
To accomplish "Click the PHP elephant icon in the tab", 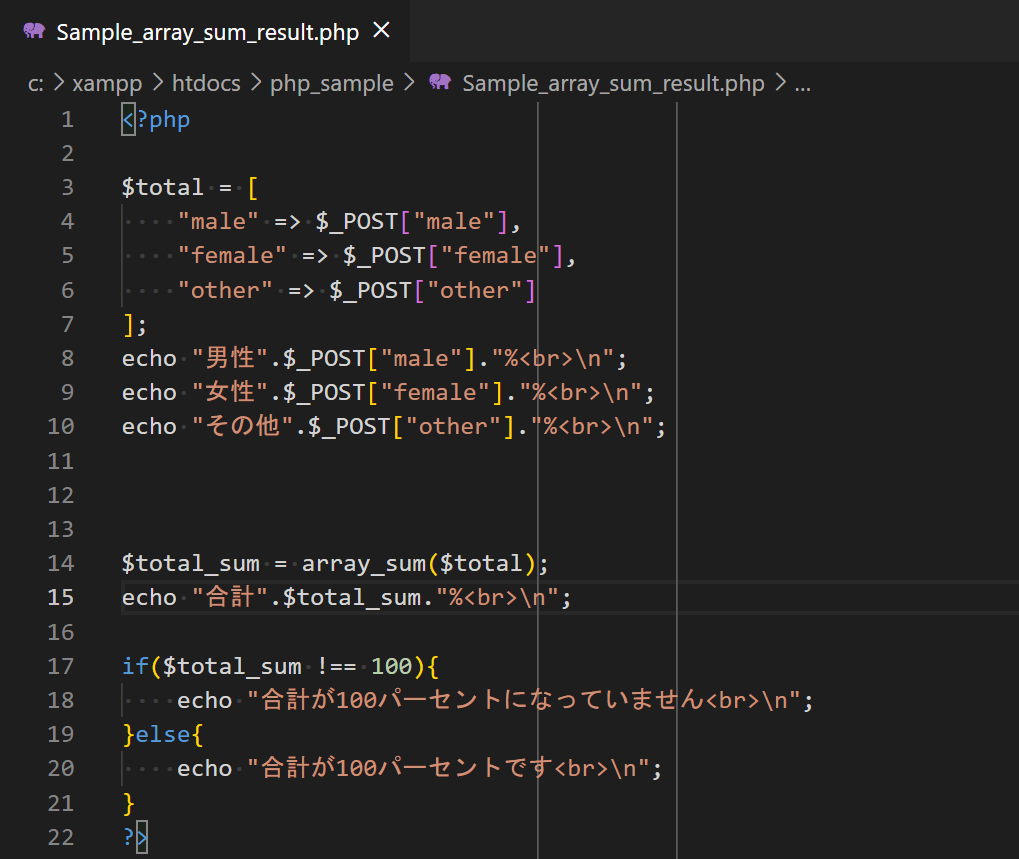I will (x=34, y=31).
